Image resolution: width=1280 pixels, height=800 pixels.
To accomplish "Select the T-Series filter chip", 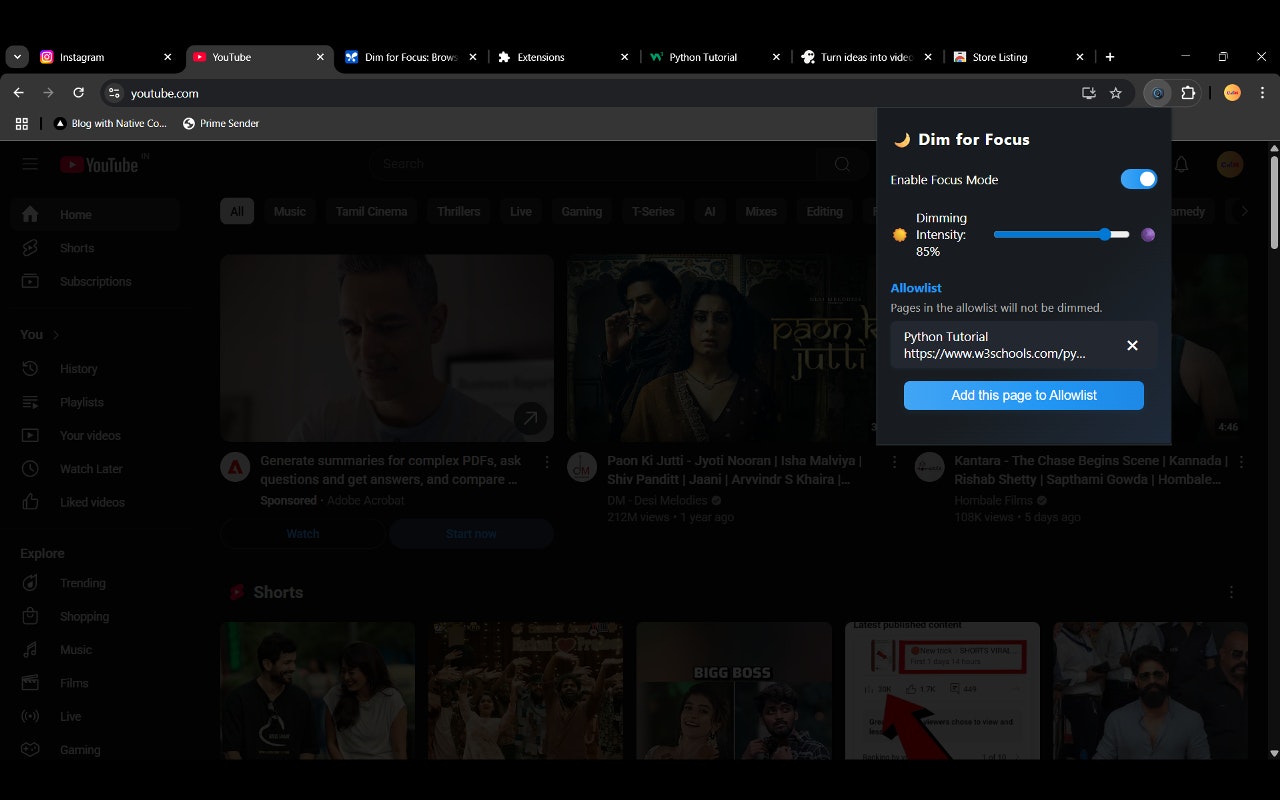I will point(653,211).
